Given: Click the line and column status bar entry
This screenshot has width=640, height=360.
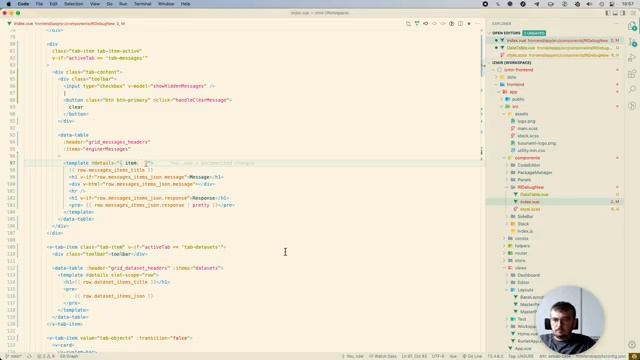Looking at the screenshot, I should 414,356.
